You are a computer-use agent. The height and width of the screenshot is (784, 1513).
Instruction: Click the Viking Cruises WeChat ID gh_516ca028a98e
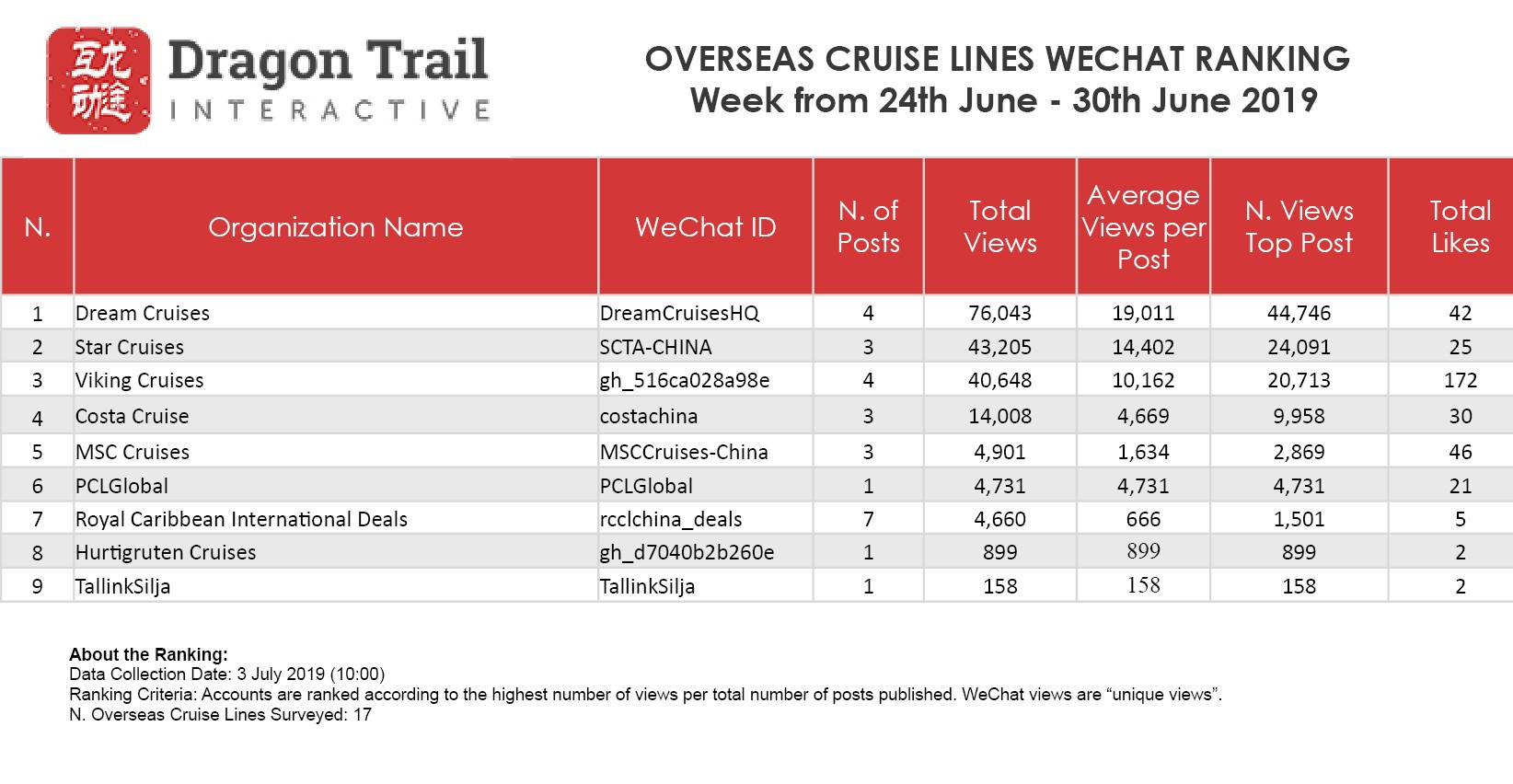tap(685, 381)
